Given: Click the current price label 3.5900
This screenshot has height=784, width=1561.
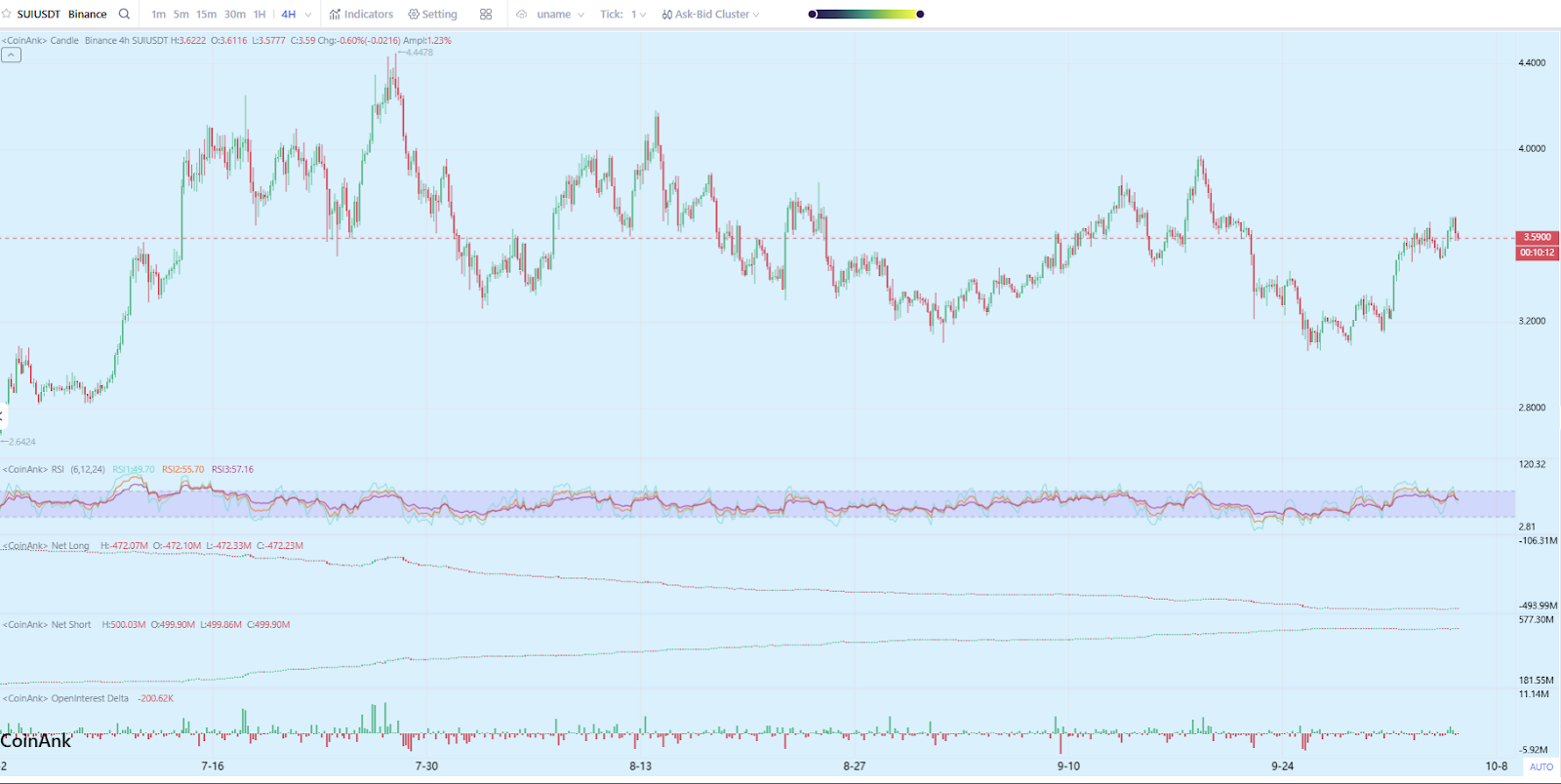Looking at the screenshot, I should (x=1537, y=237).
